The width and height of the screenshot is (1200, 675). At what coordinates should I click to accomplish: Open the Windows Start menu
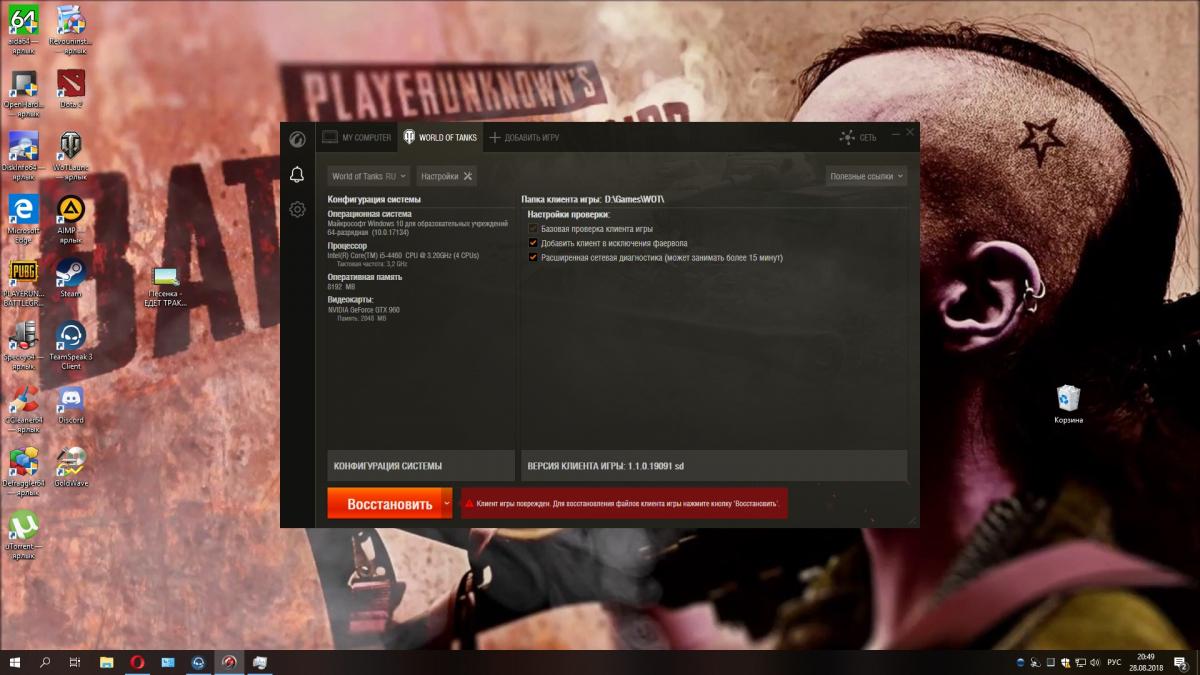tap(15, 662)
